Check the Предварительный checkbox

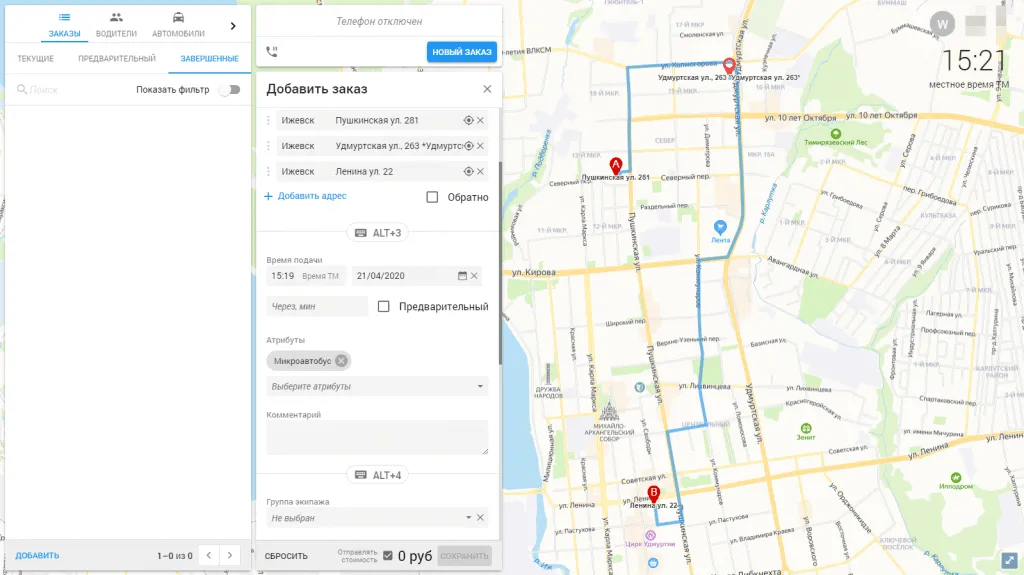[383, 306]
